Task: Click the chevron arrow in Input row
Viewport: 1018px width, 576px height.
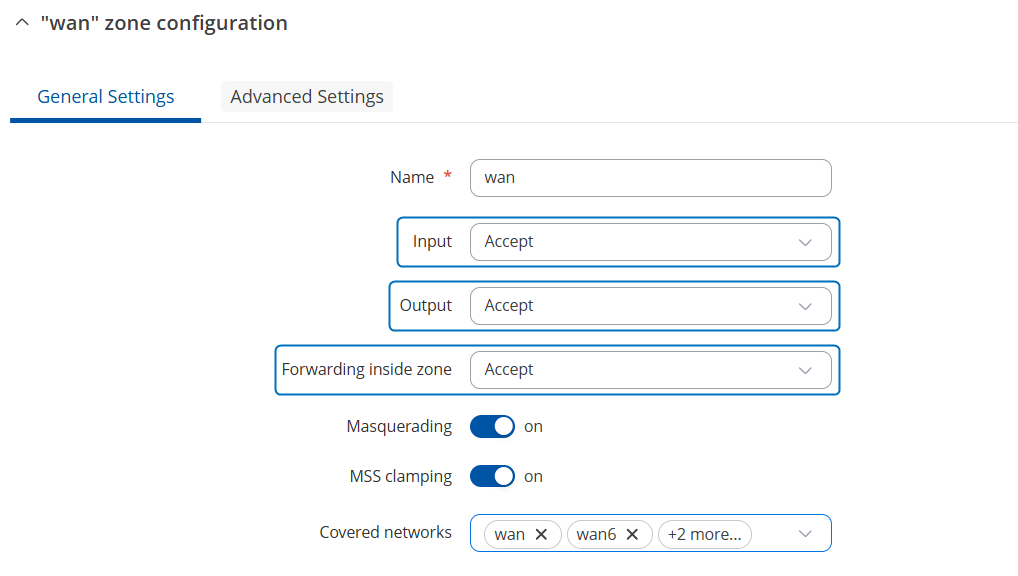Action: 806,242
